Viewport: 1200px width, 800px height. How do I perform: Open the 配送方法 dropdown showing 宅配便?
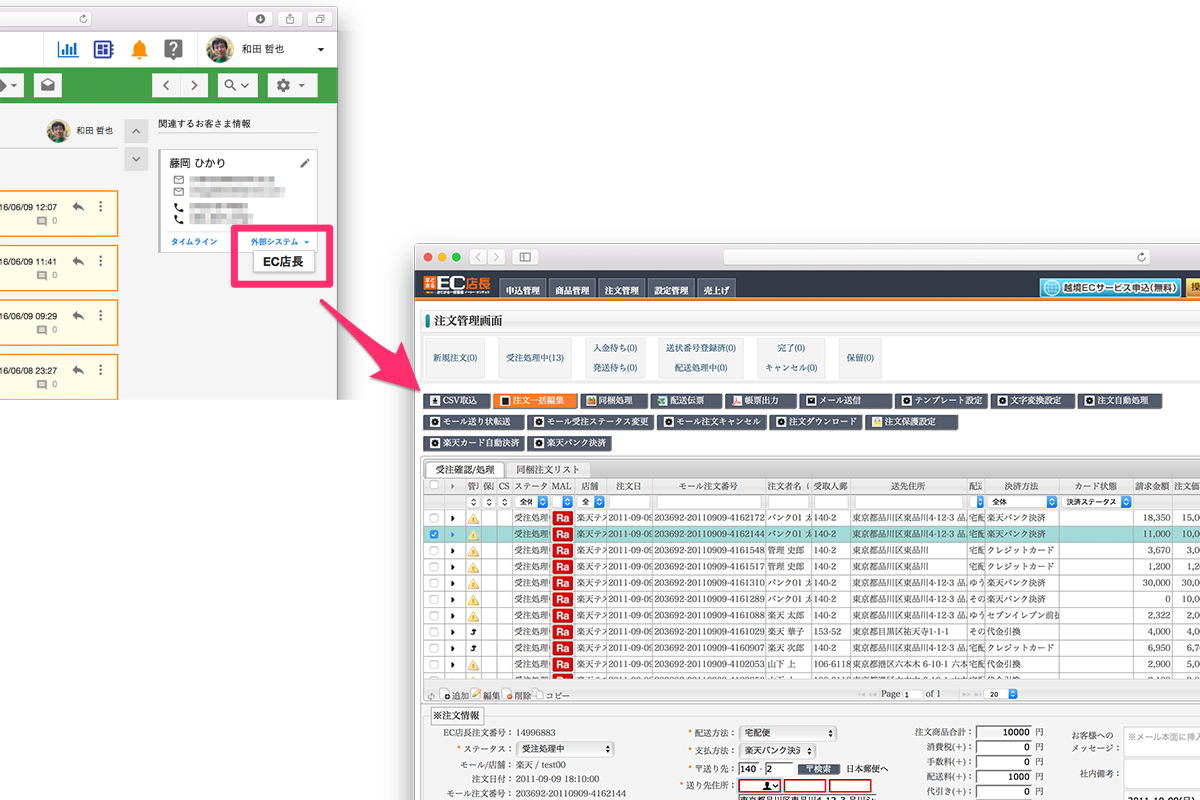pyautogui.click(x=787, y=733)
